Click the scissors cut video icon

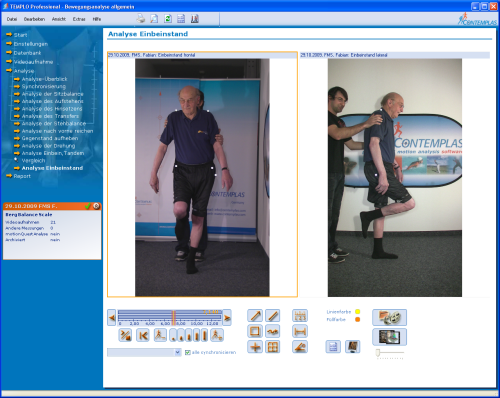click(125, 335)
